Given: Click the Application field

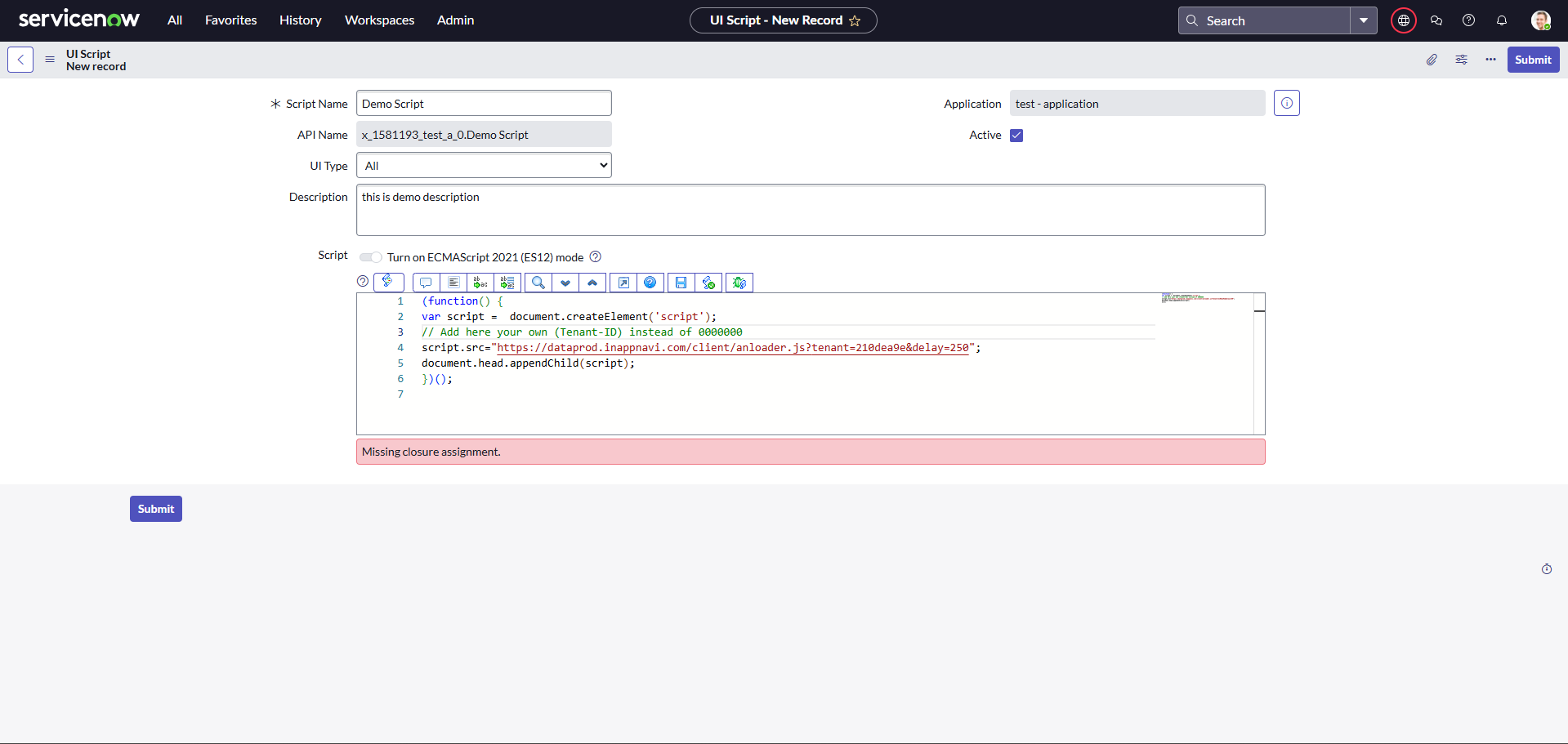Looking at the screenshot, I should tap(1137, 103).
